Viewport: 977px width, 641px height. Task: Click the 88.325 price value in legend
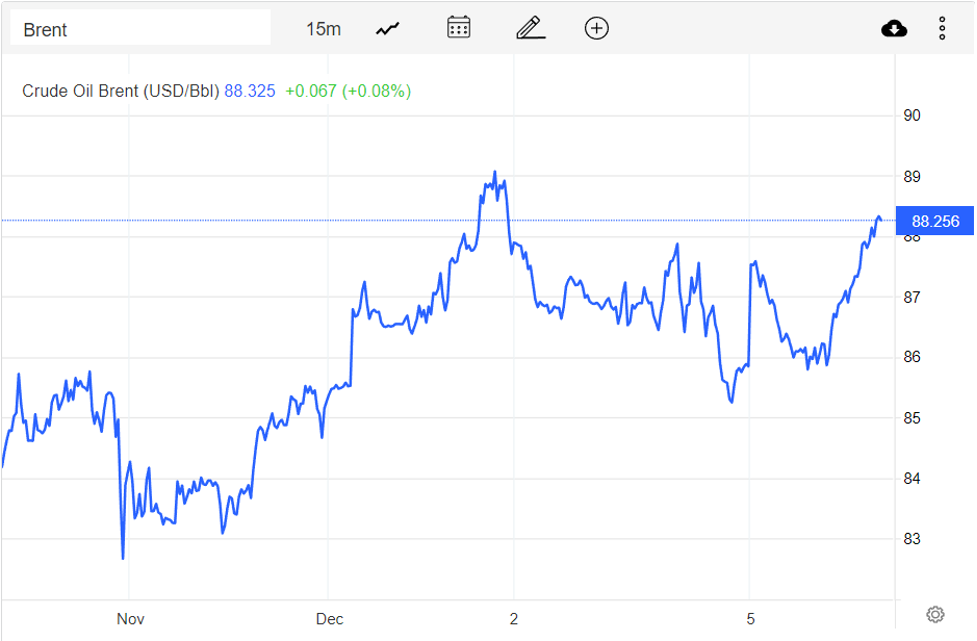249,91
